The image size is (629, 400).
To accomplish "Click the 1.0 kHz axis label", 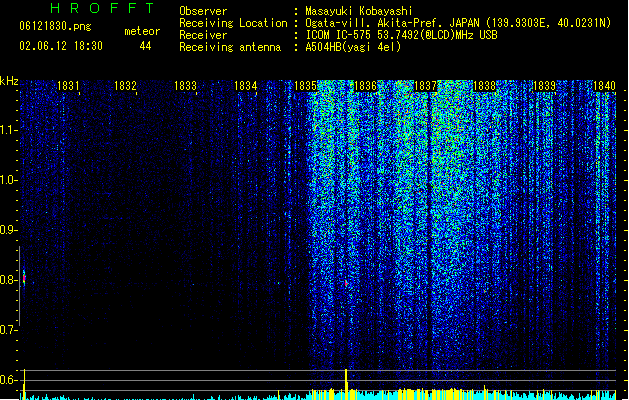I will pos(8,180).
